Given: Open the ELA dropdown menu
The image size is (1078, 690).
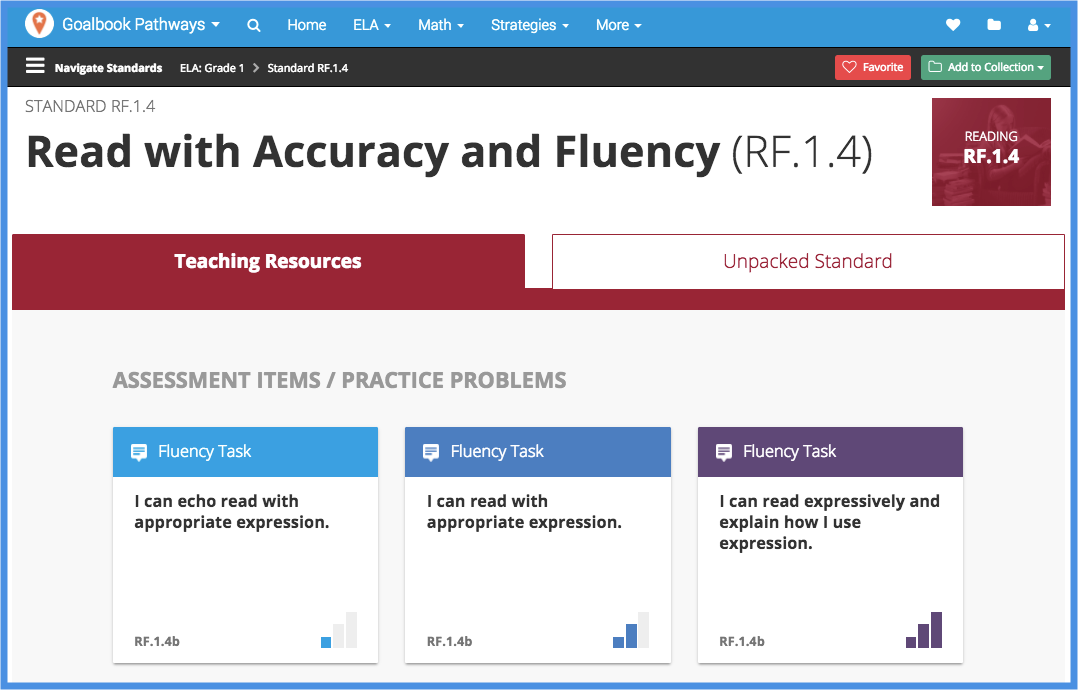Looking at the screenshot, I should 371,24.
